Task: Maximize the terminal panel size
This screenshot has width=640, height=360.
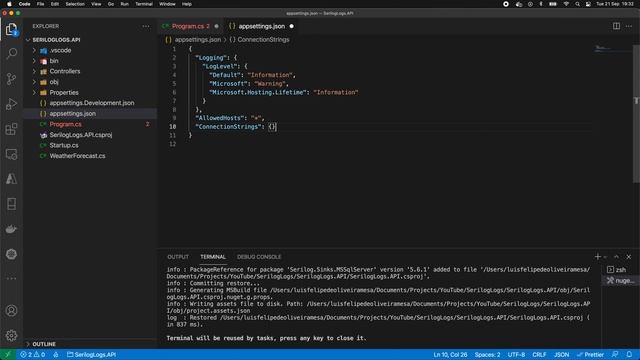Action: (616, 257)
